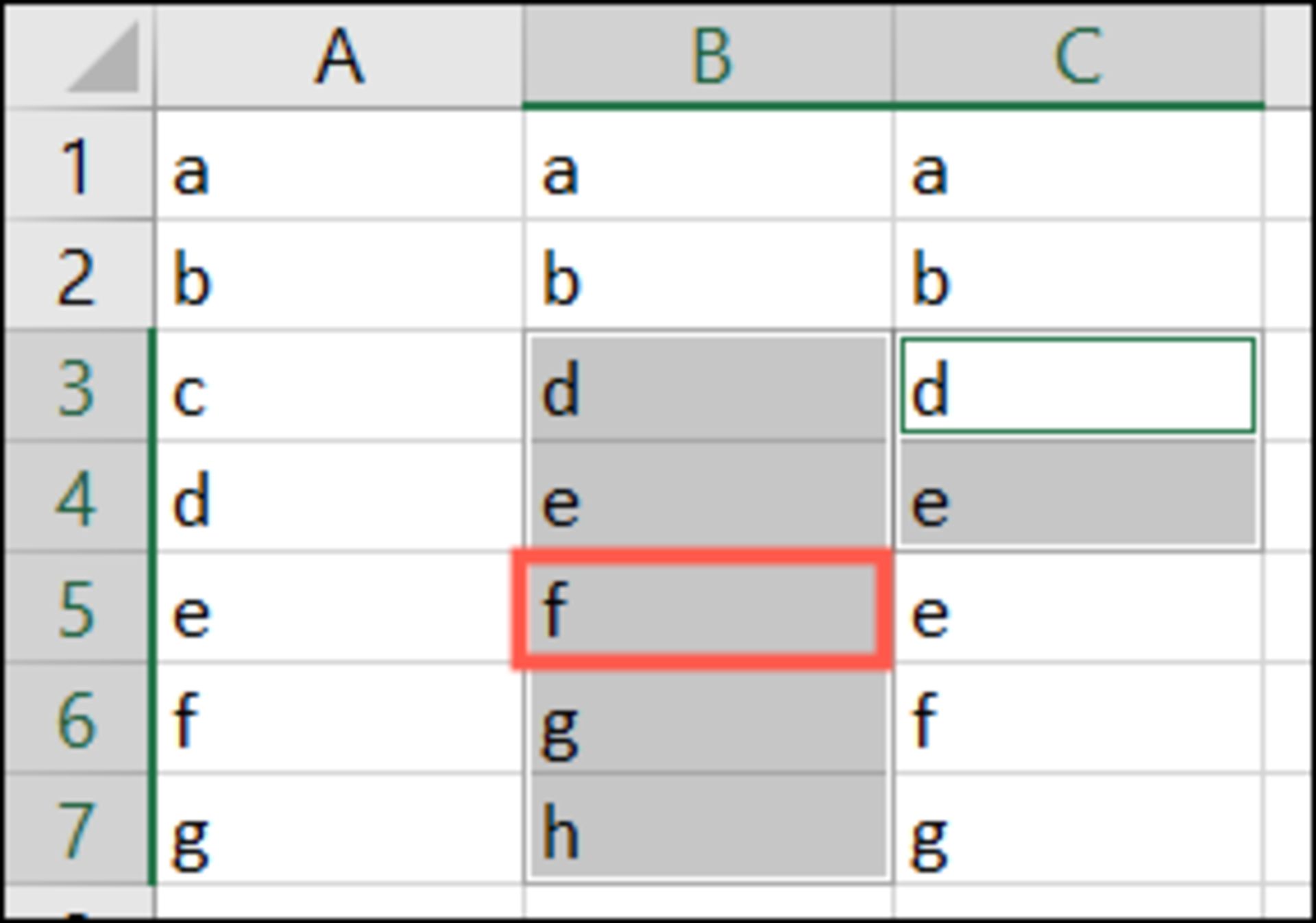Select column A header

click(339, 56)
